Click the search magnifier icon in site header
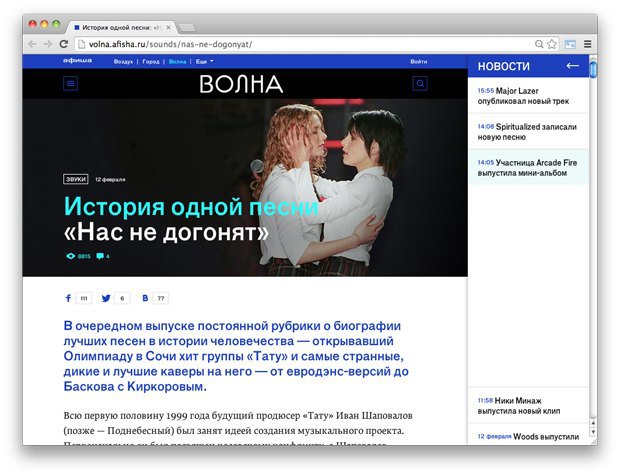The image size is (620, 476). [x=420, y=85]
